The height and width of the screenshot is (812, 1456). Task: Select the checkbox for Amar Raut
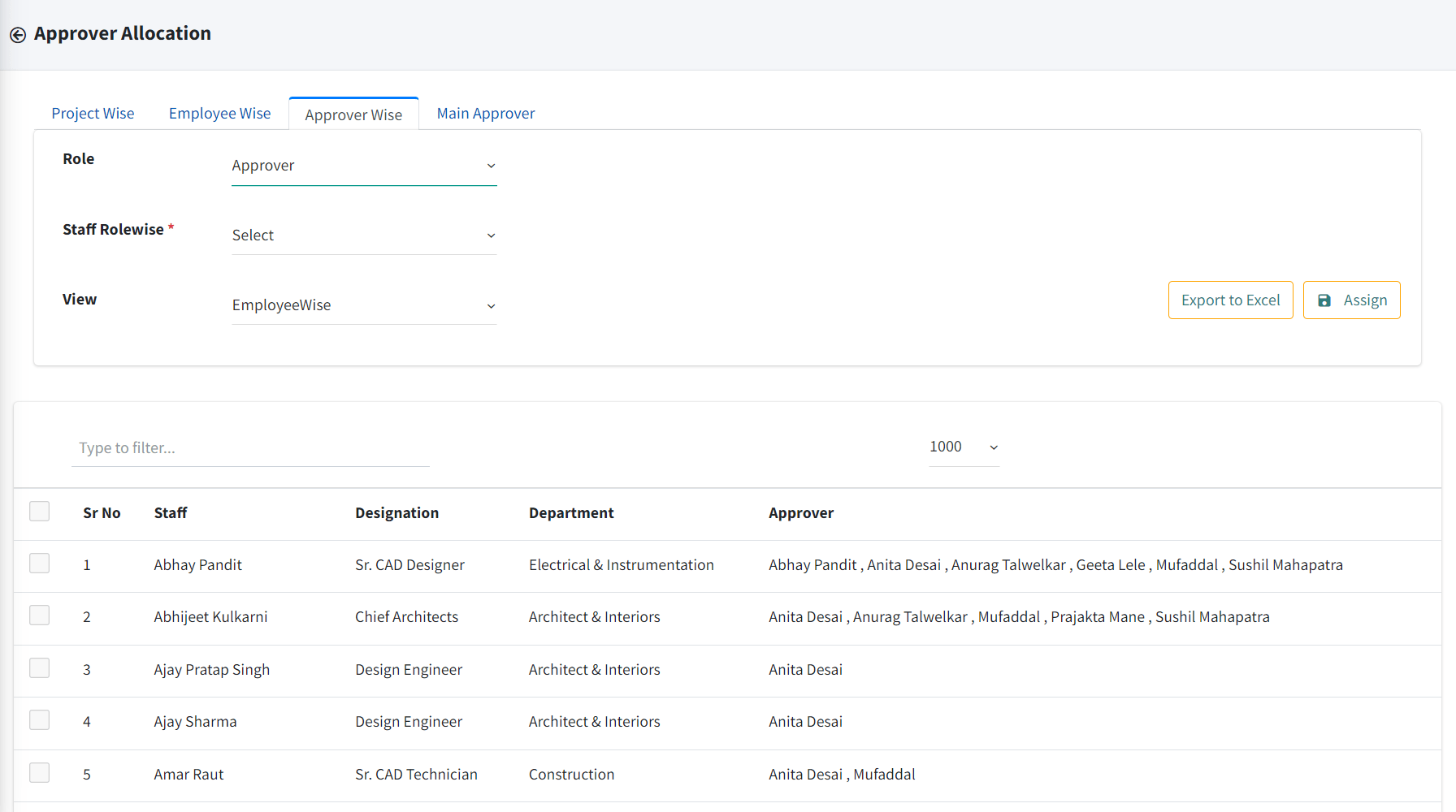[x=39, y=773]
